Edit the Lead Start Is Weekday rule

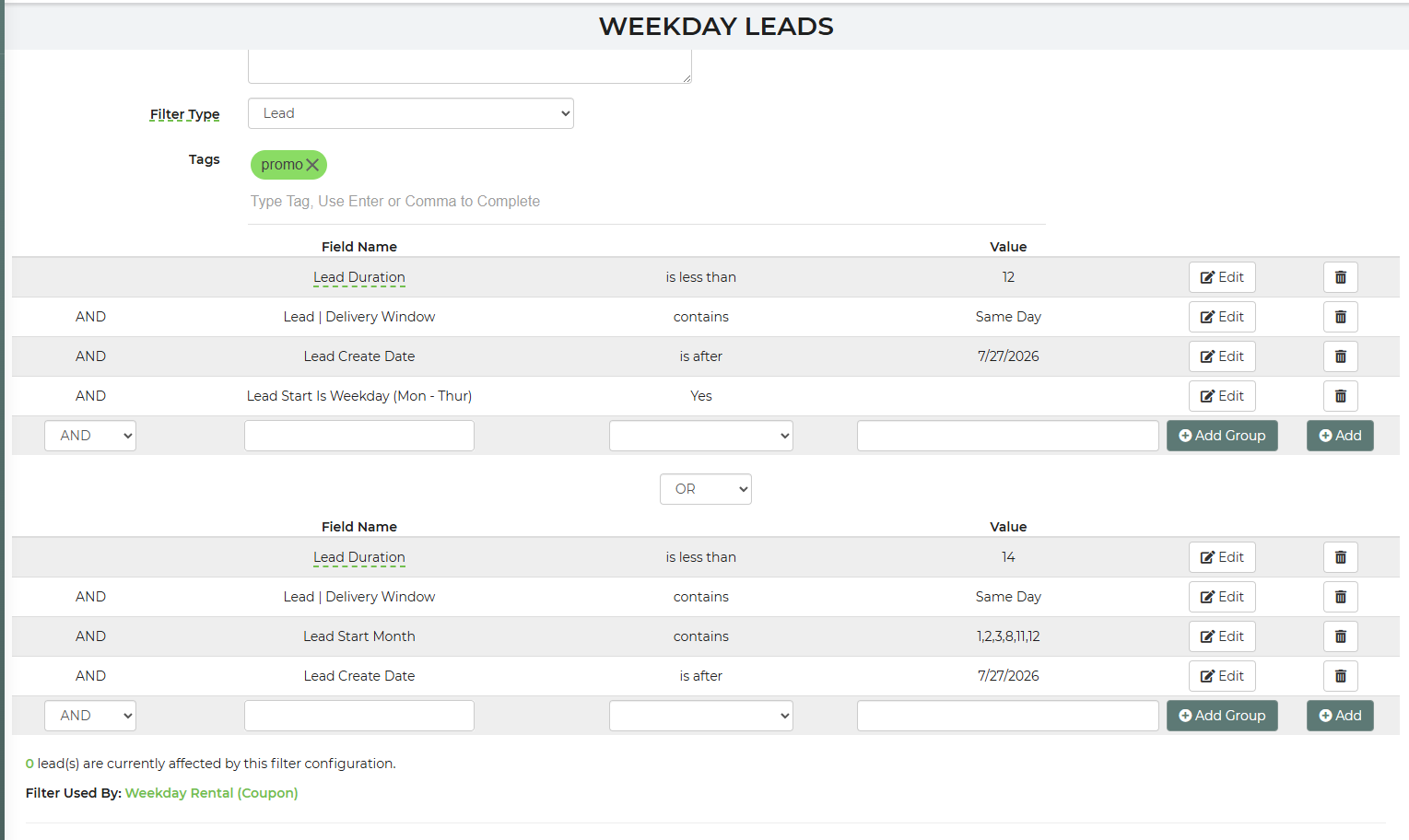(x=1222, y=396)
